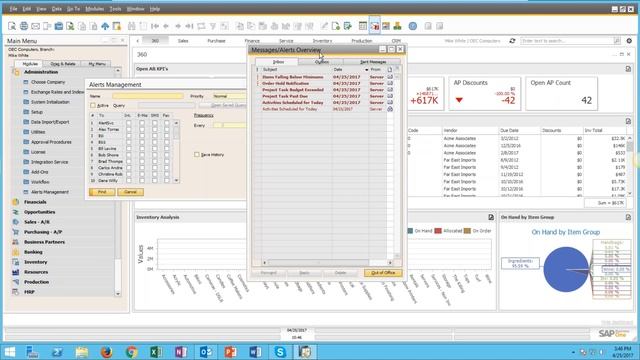Open Print Preview from the toolbar
Viewport: 640px width, 360px height.
tap(12, 26)
